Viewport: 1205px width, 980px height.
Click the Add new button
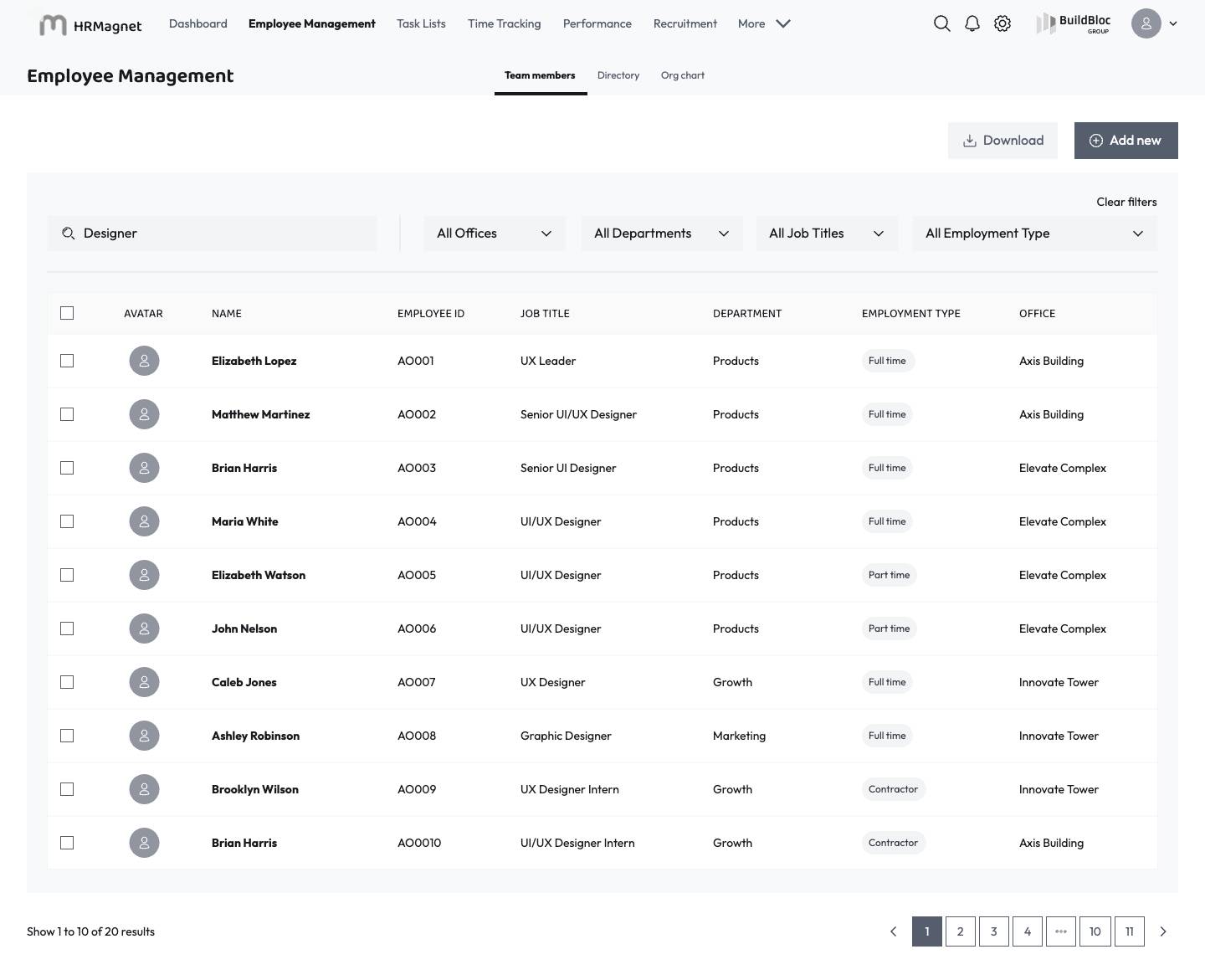(x=1126, y=141)
